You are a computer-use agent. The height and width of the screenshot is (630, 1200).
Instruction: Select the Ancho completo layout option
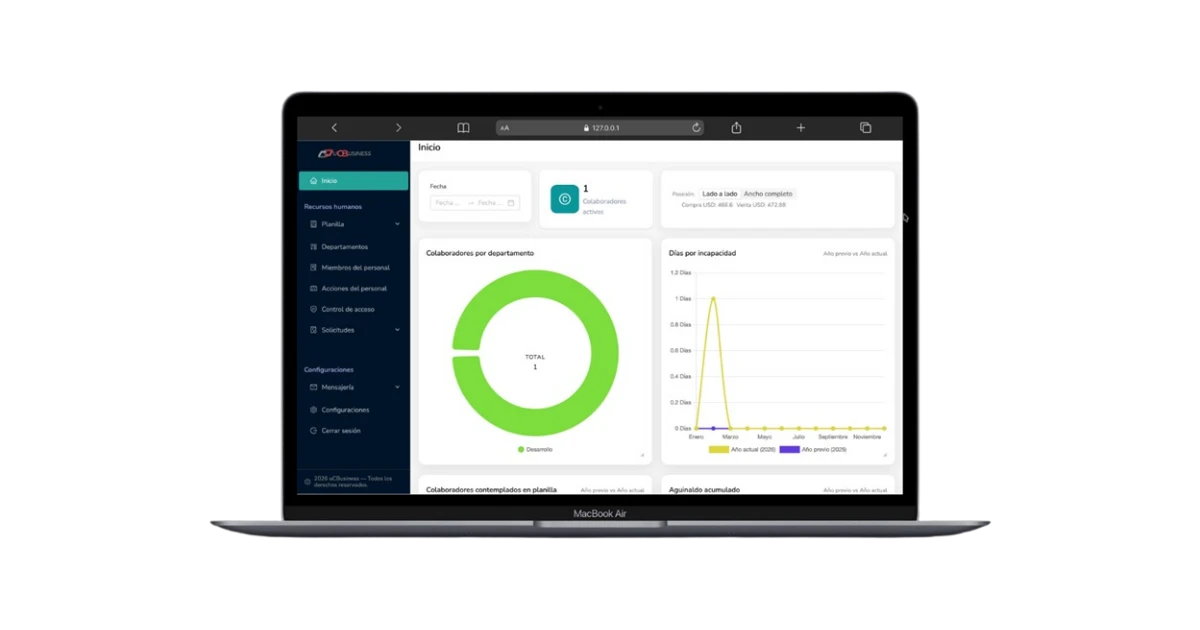point(768,194)
